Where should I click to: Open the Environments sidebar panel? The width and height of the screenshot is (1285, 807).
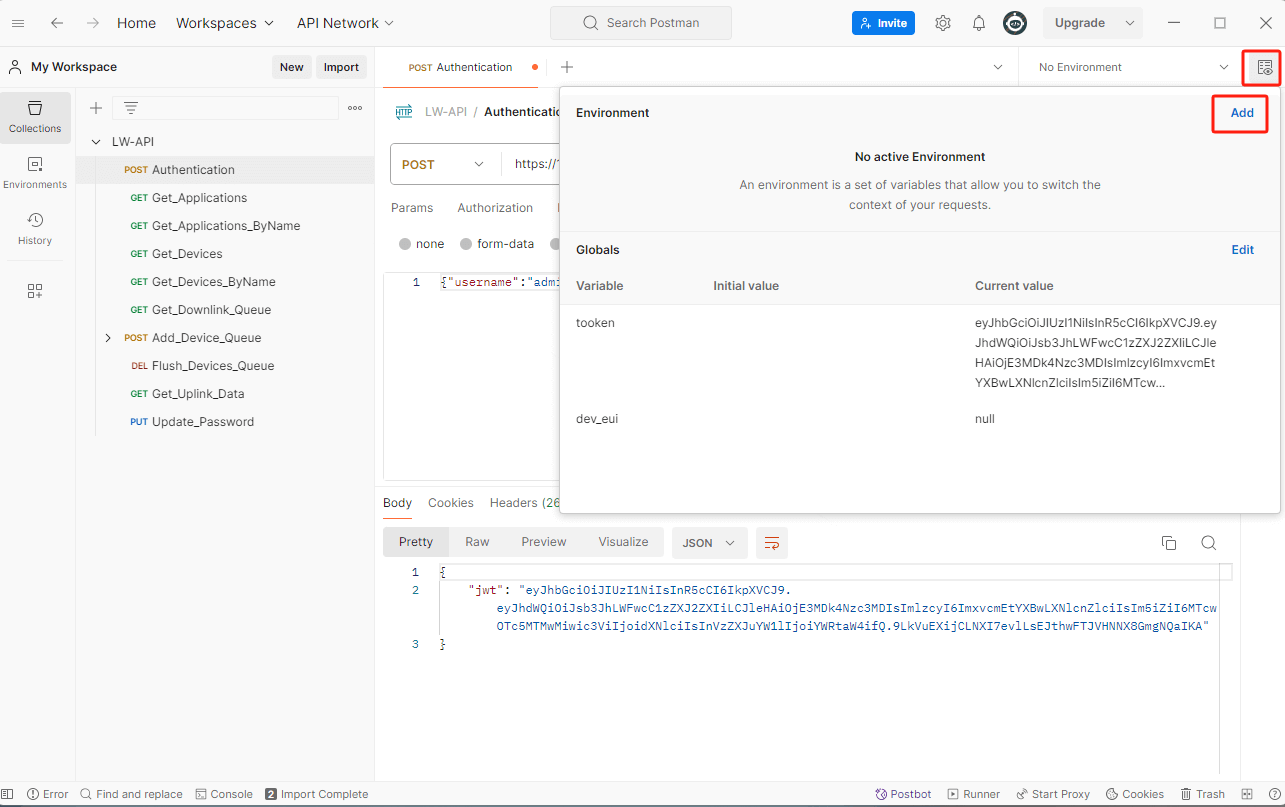(x=35, y=173)
